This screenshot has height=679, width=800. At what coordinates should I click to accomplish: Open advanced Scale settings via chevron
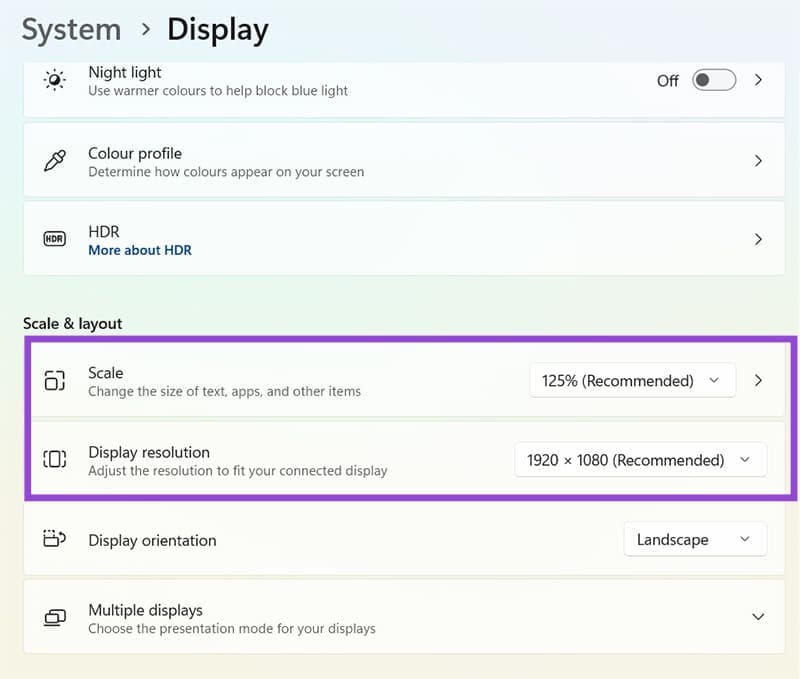[758, 381]
